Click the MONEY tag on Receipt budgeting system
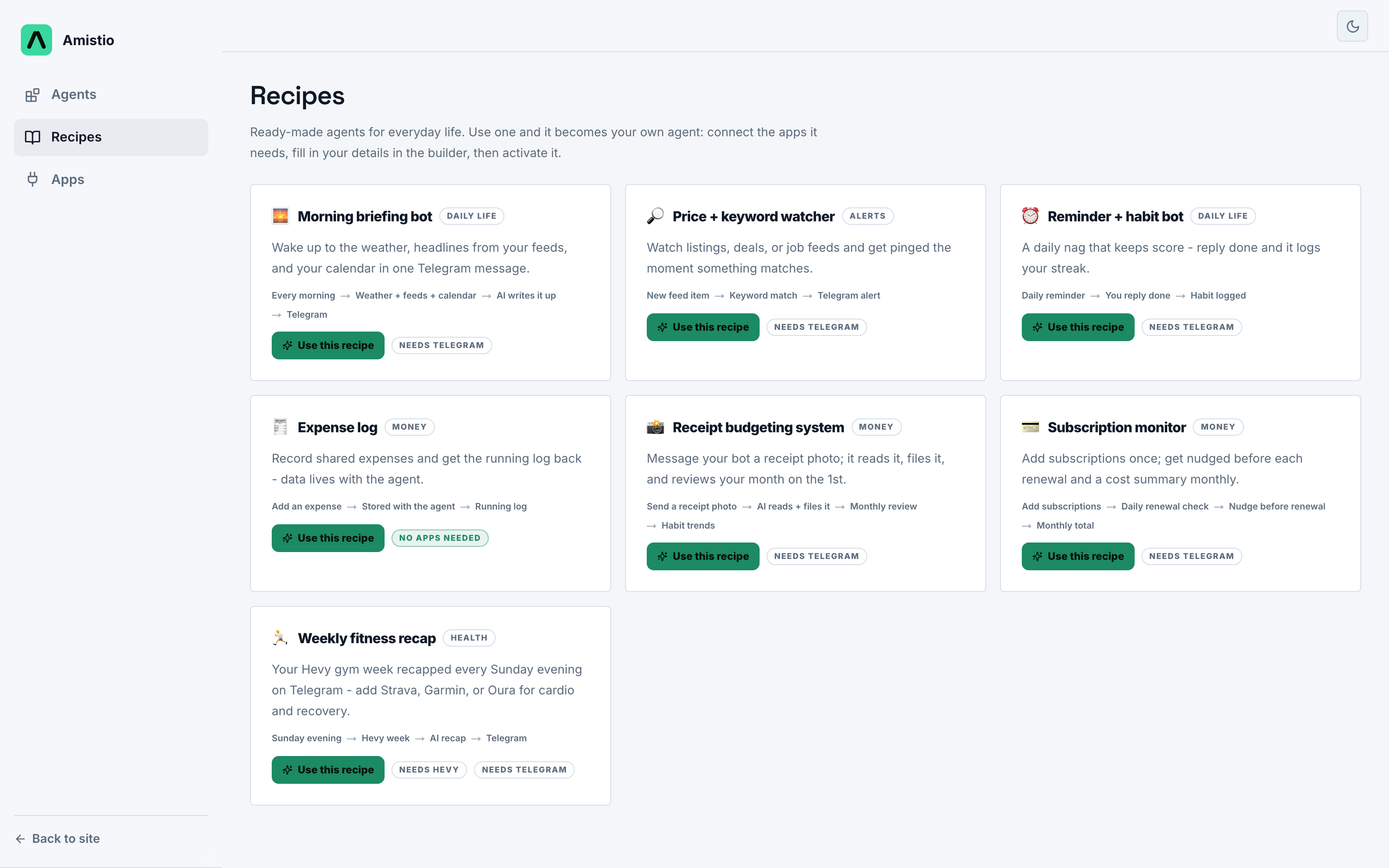 (876, 427)
